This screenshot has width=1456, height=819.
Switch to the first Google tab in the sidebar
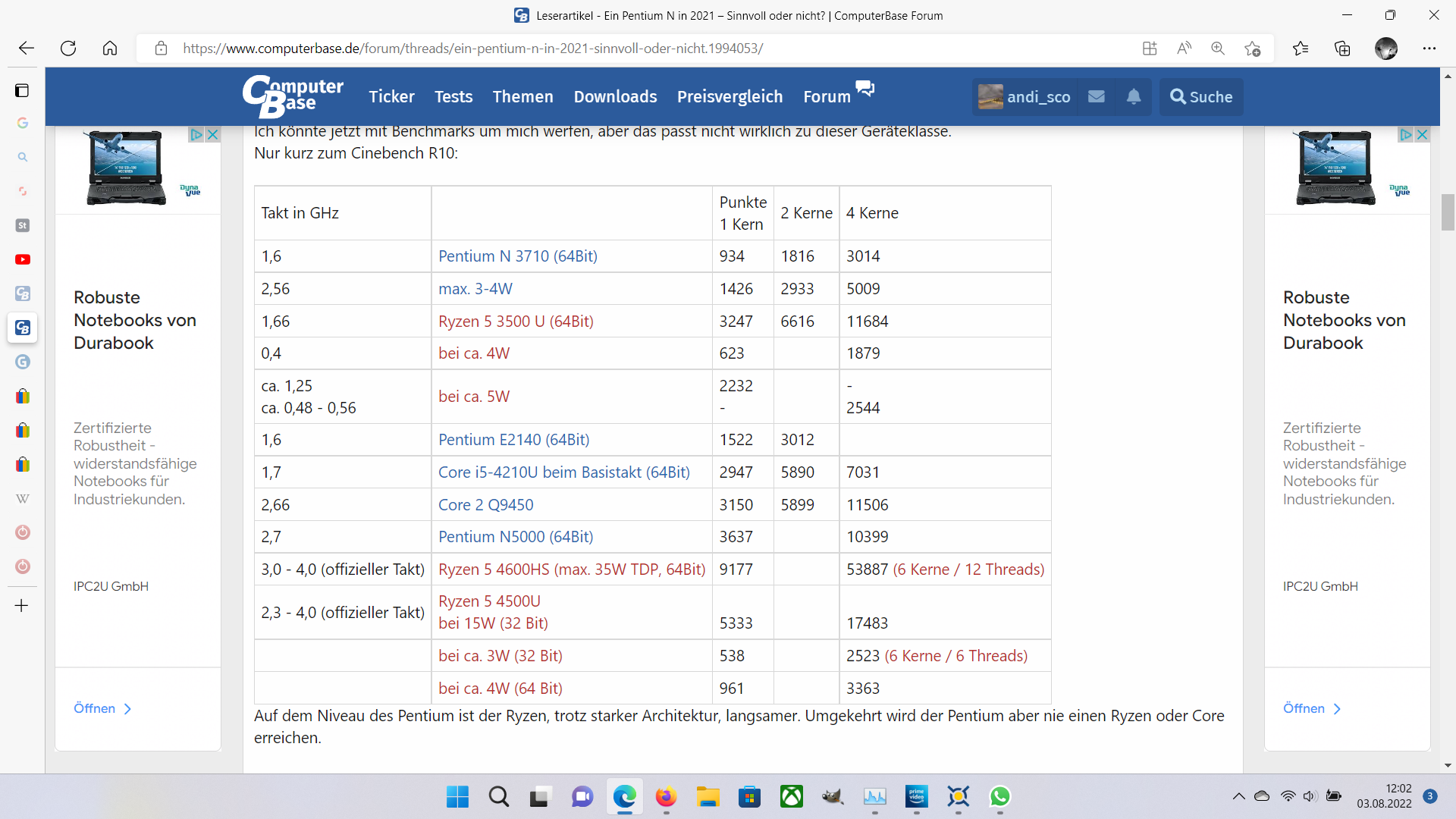click(x=23, y=123)
